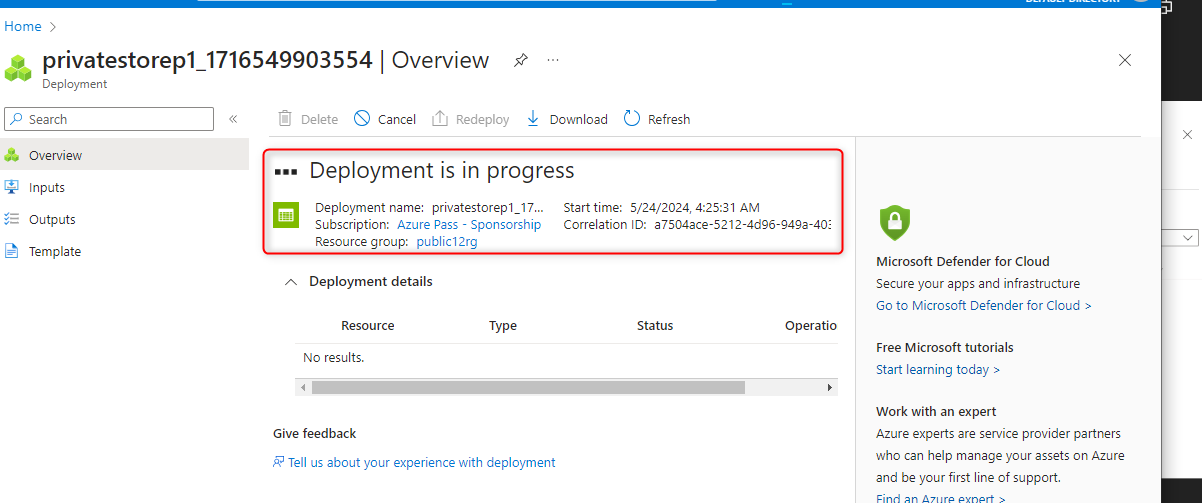1202x503 pixels.
Task: Click the Find an Azure expert link
Action: click(x=941, y=497)
